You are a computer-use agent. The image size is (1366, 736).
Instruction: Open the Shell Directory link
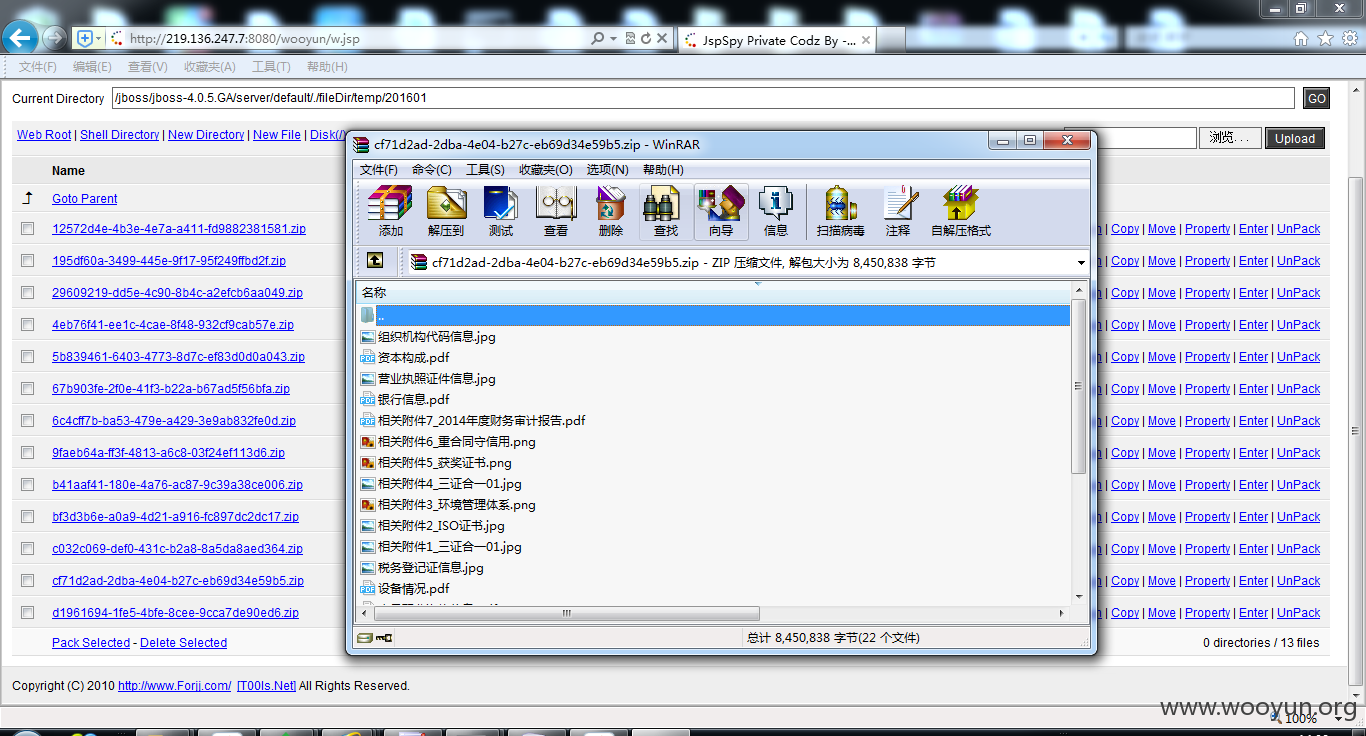pyautogui.click(x=120, y=135)
